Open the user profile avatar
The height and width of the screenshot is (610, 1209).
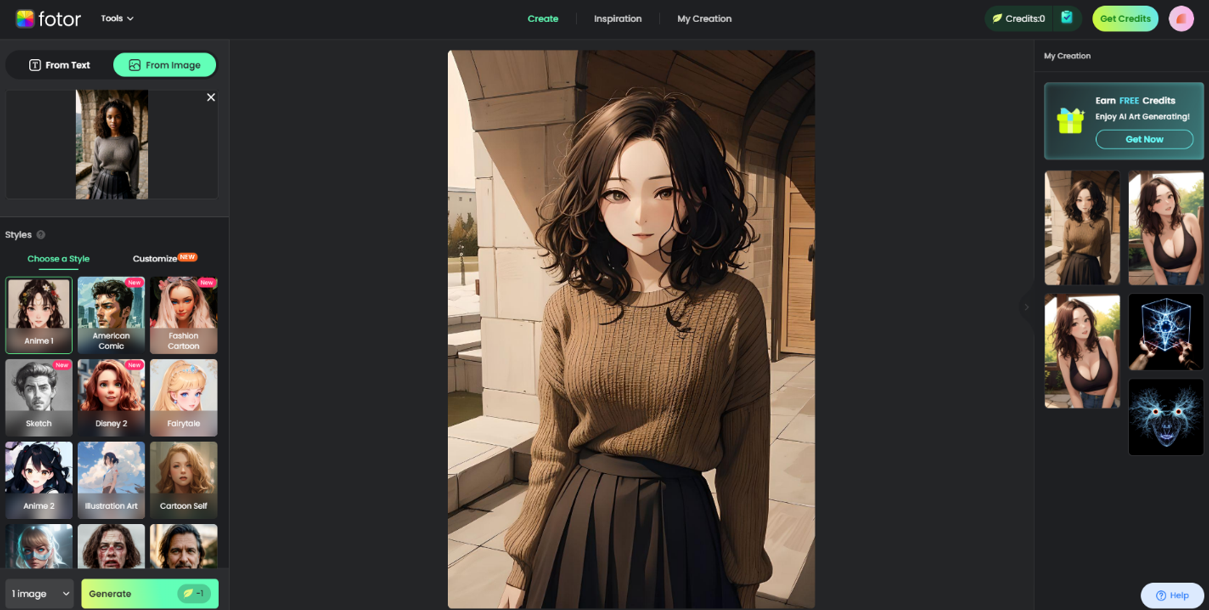[x=1181, y=18]
